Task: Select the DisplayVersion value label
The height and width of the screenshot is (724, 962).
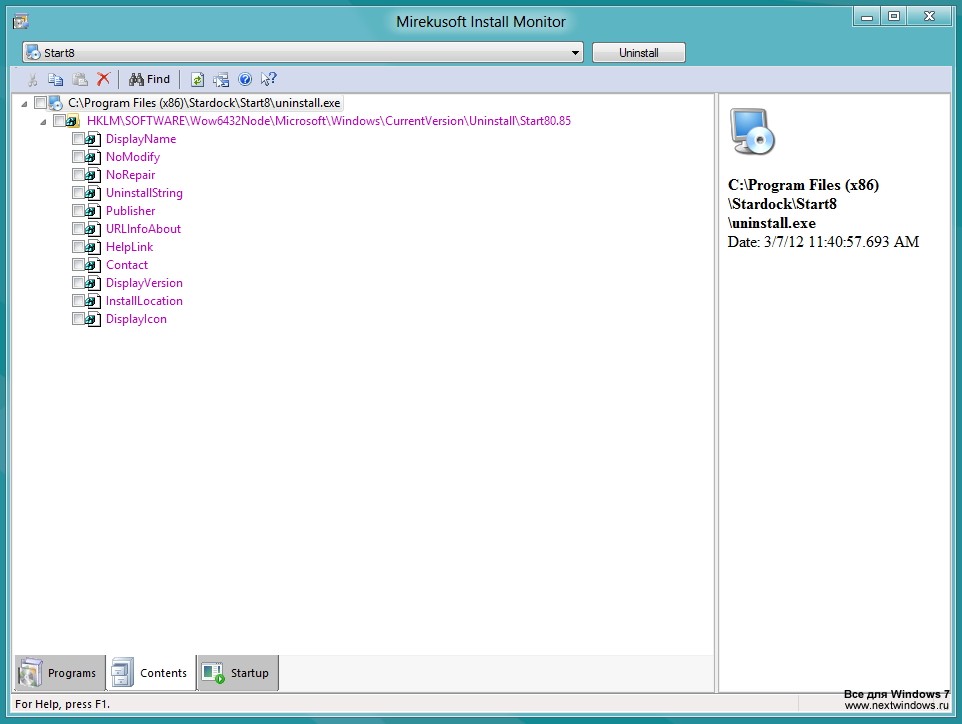Action: point(144,283)
